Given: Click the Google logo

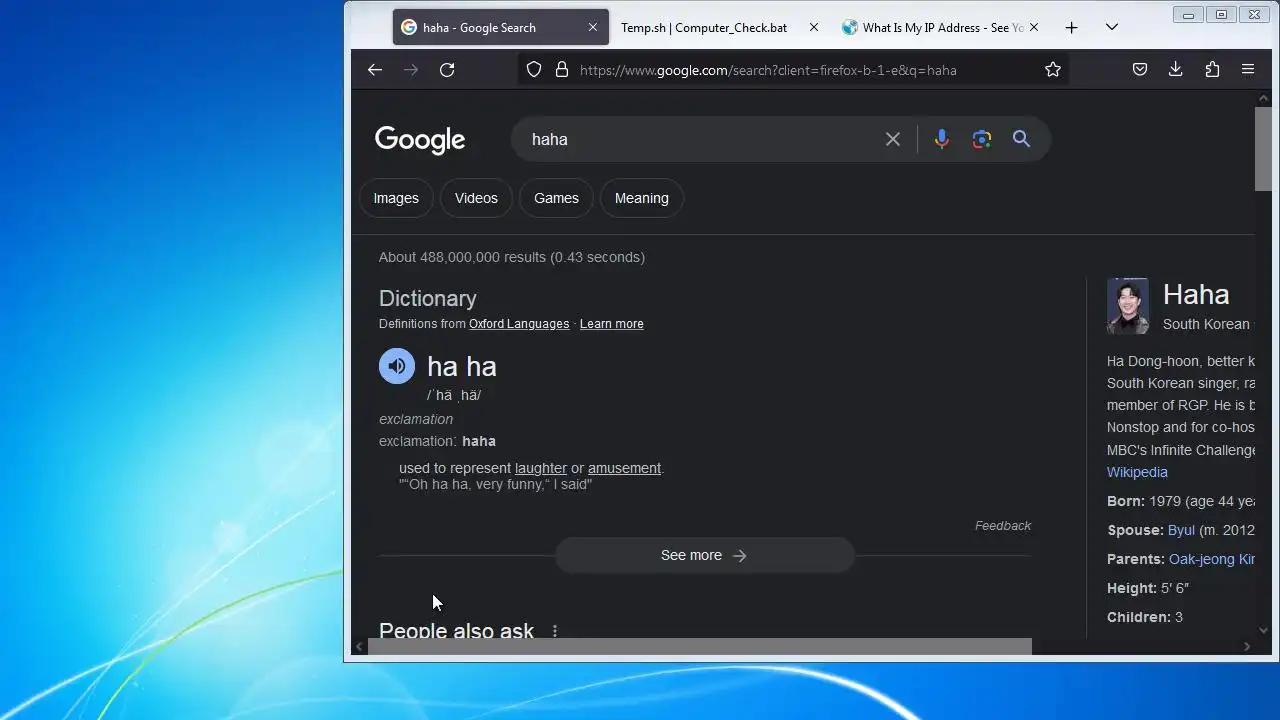Looking at the screenshot, I should pos(420,140).
